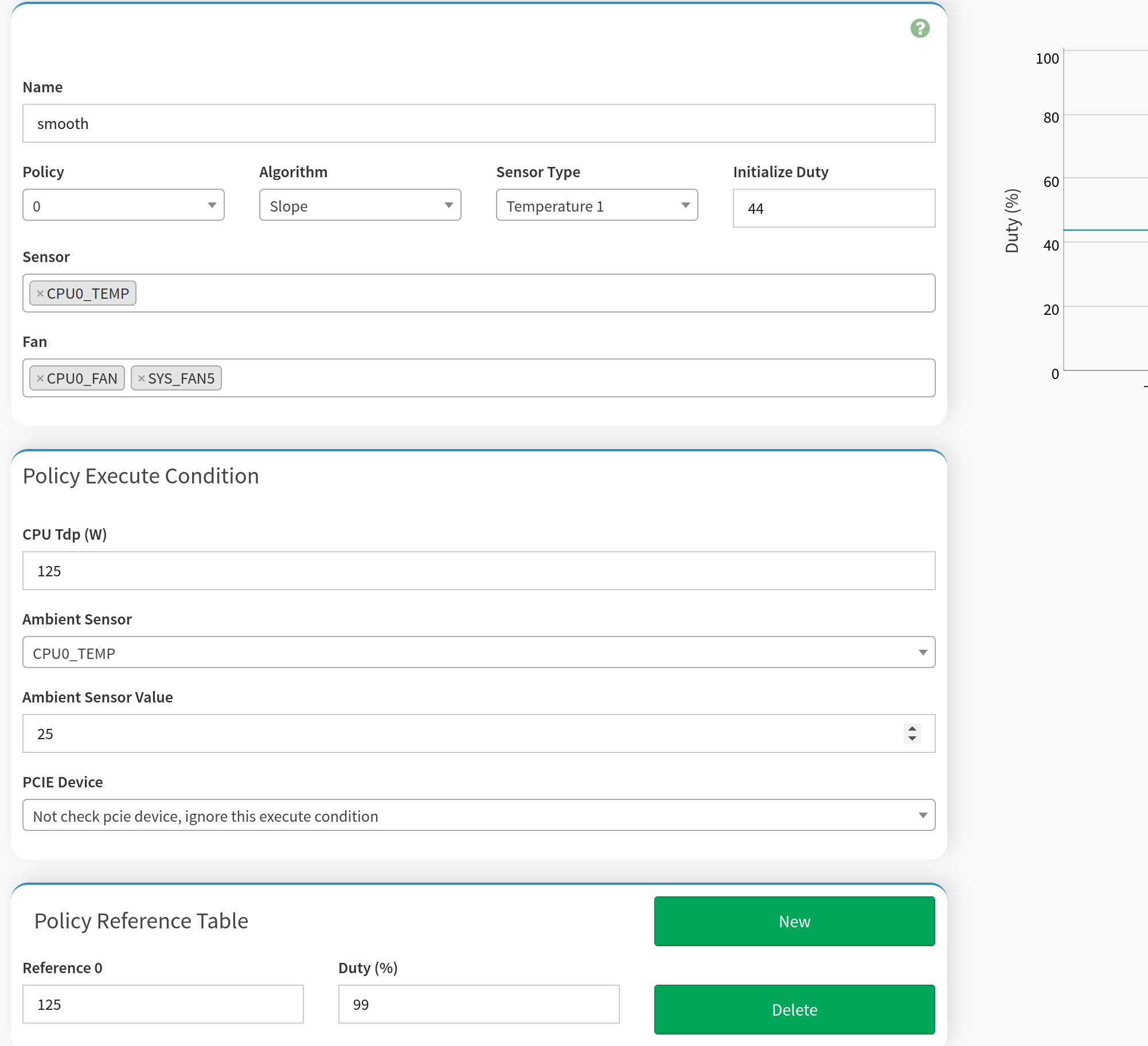Image resolution: width=1148 pixels, height=1046 pixels.
Task: Click the Reference 0 value field
Action: click(x=163, y=1005)
